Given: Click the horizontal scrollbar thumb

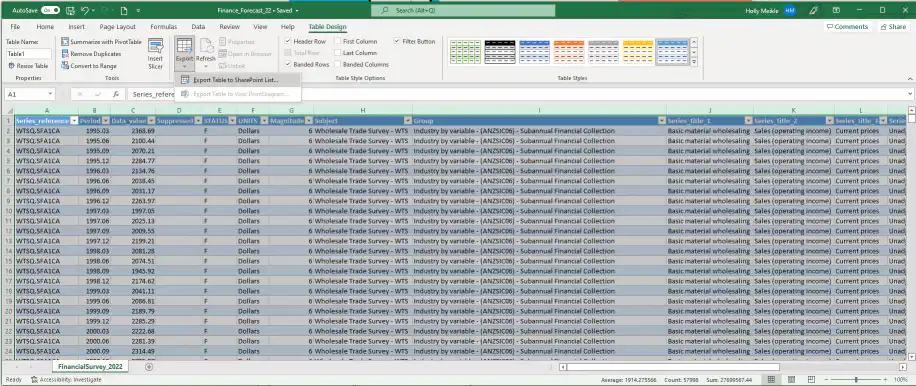Looking at the screenshot, I should [x=672, y=367].
